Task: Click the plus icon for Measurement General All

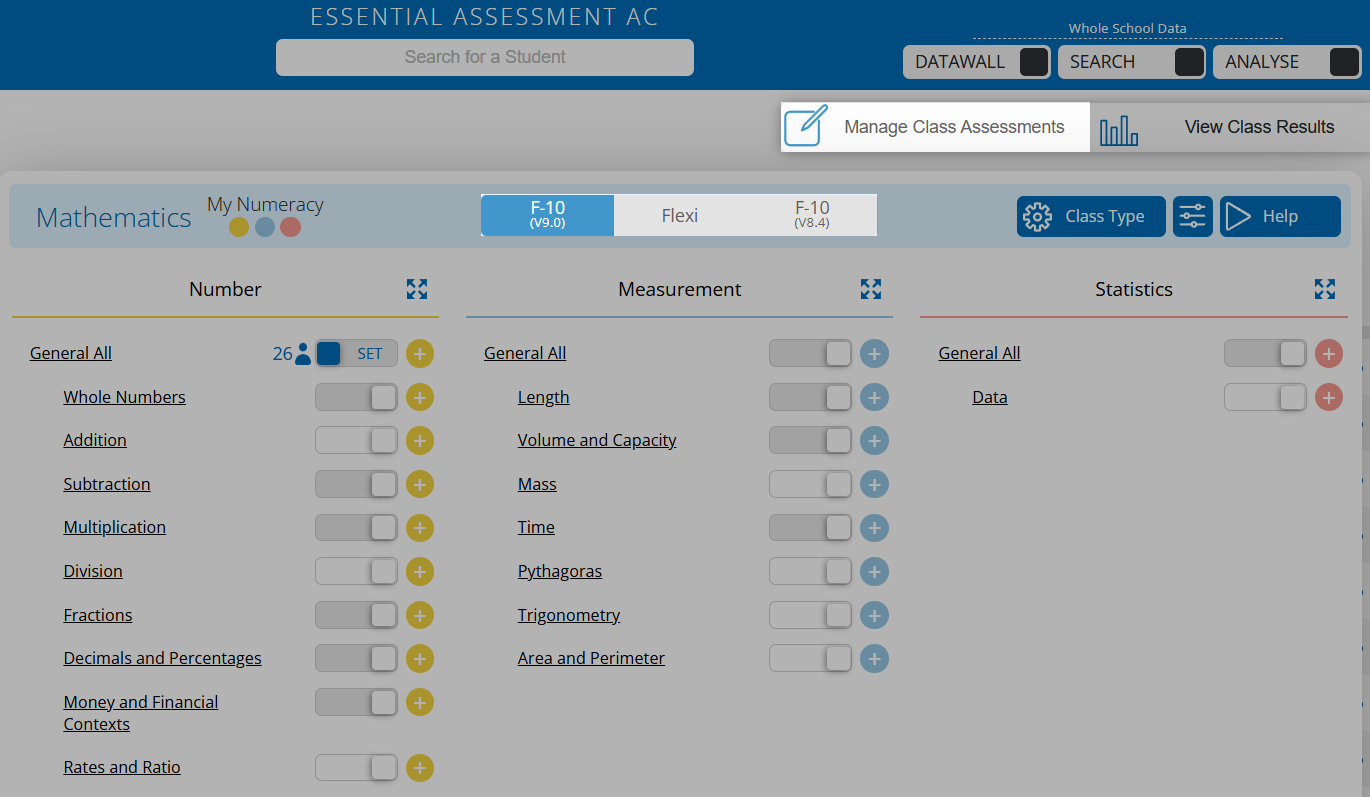Action: coord(874,353)
